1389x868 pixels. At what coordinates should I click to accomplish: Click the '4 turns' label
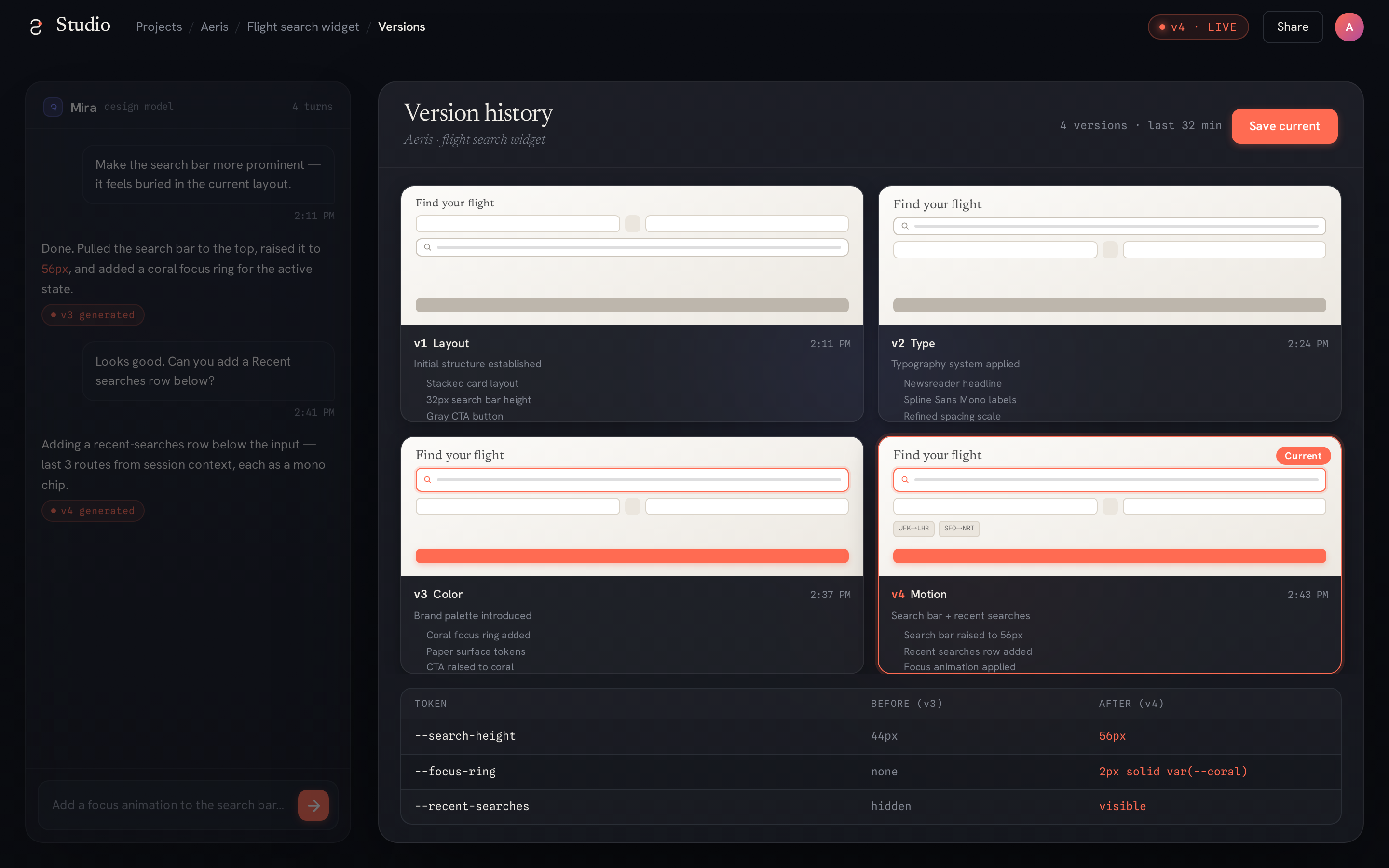pos(312,107)
